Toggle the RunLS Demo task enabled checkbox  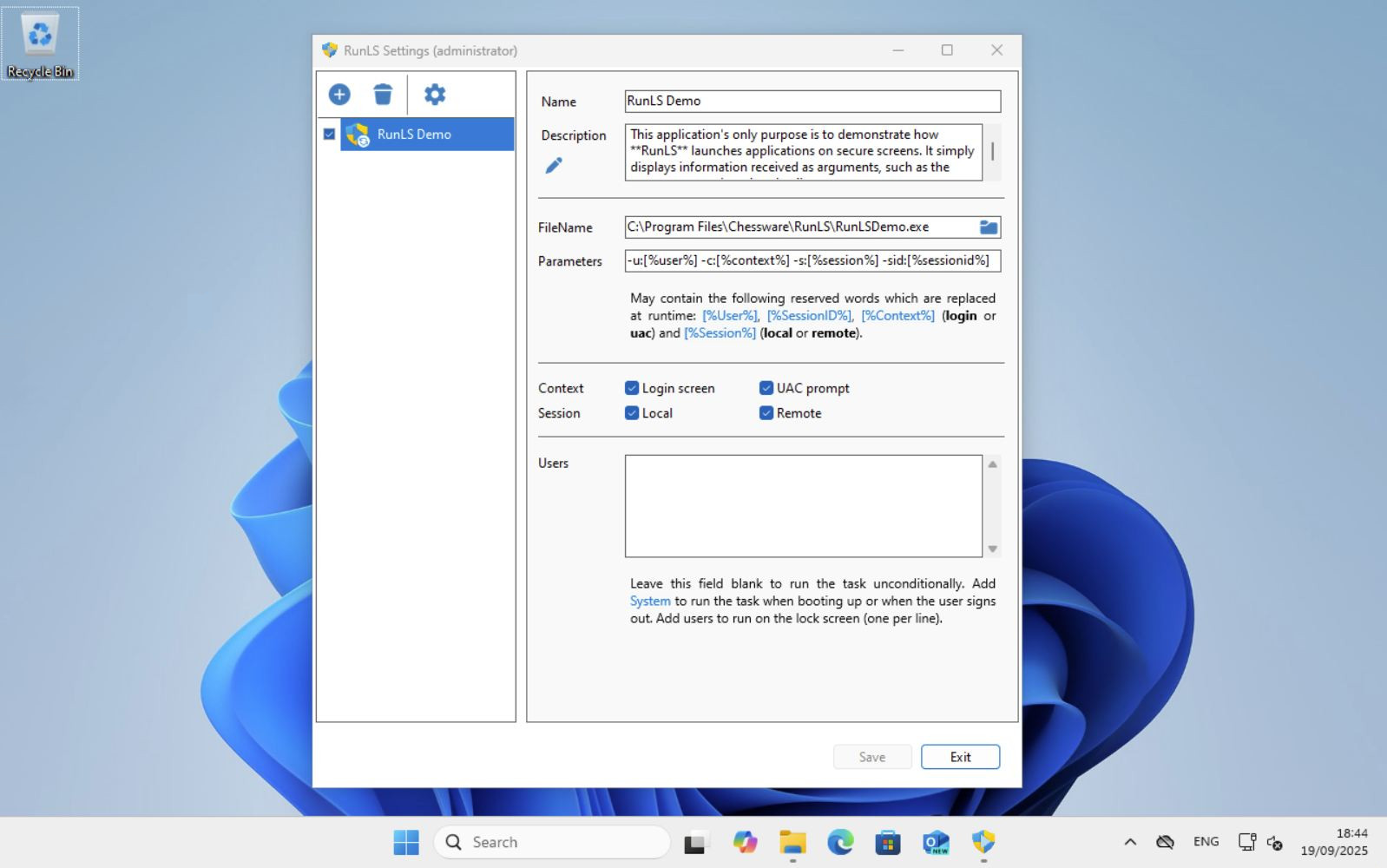pyautogui.click(x=329, y=135)
